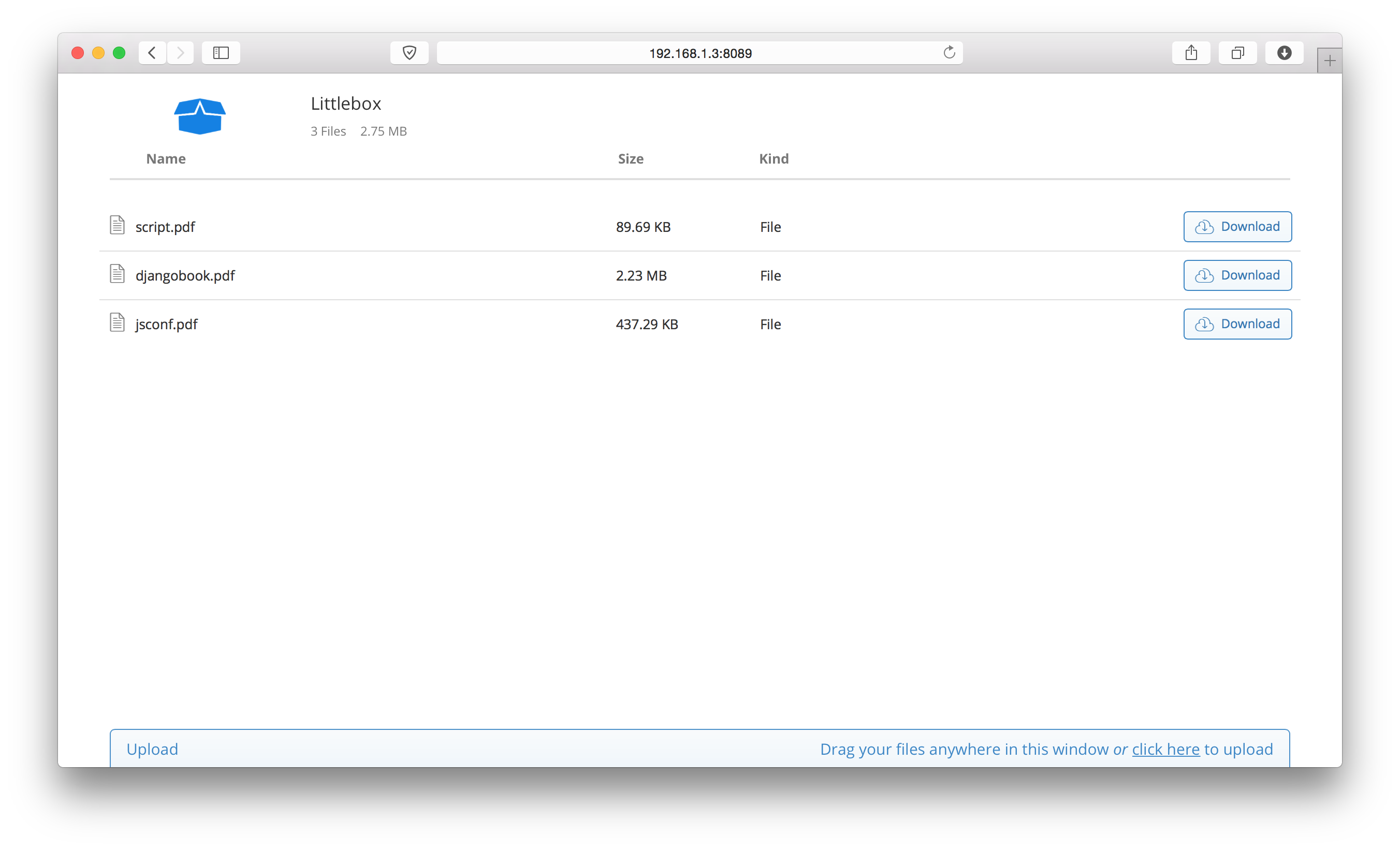Click the Size column header
This screenshot has width=1400, height=850.
[x=631, y=159]
